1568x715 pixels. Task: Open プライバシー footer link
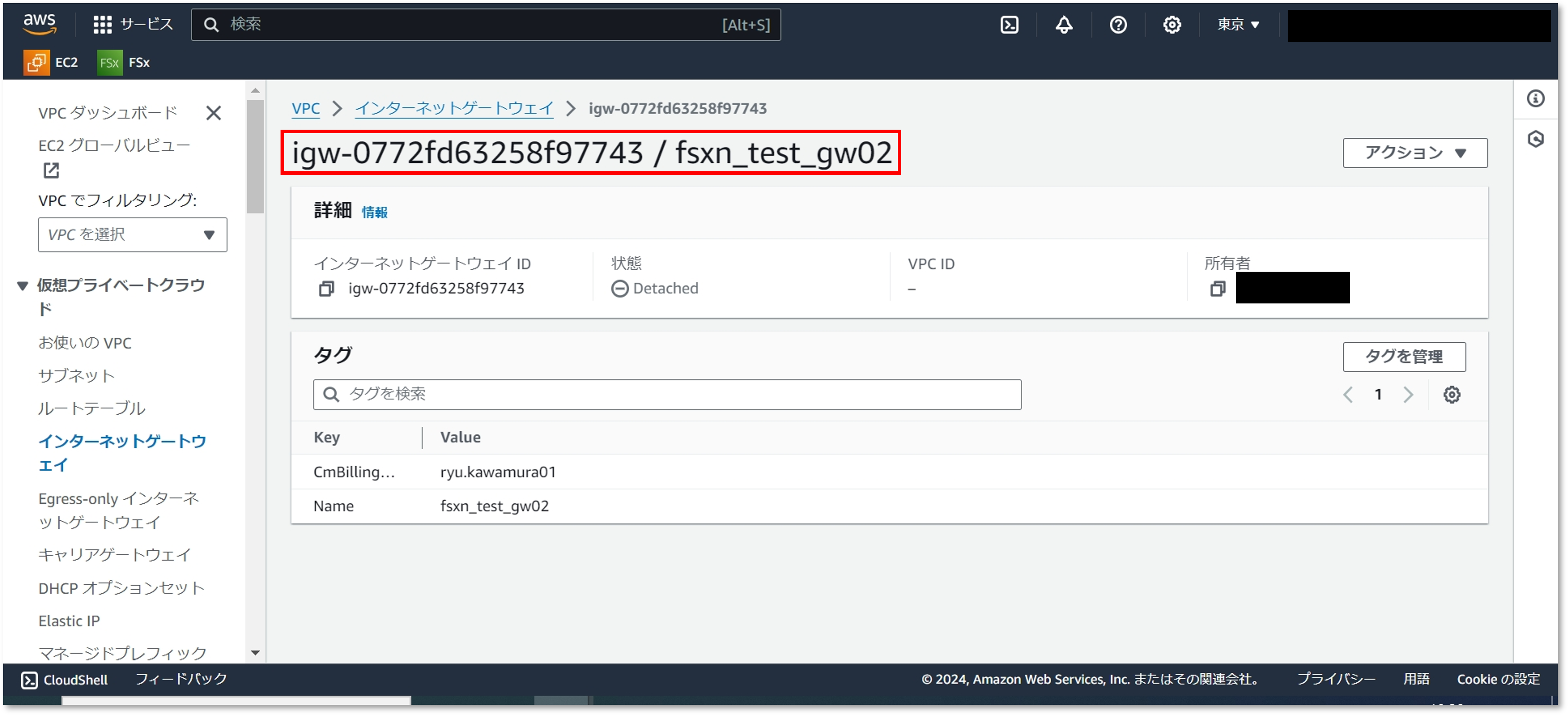1336,679
